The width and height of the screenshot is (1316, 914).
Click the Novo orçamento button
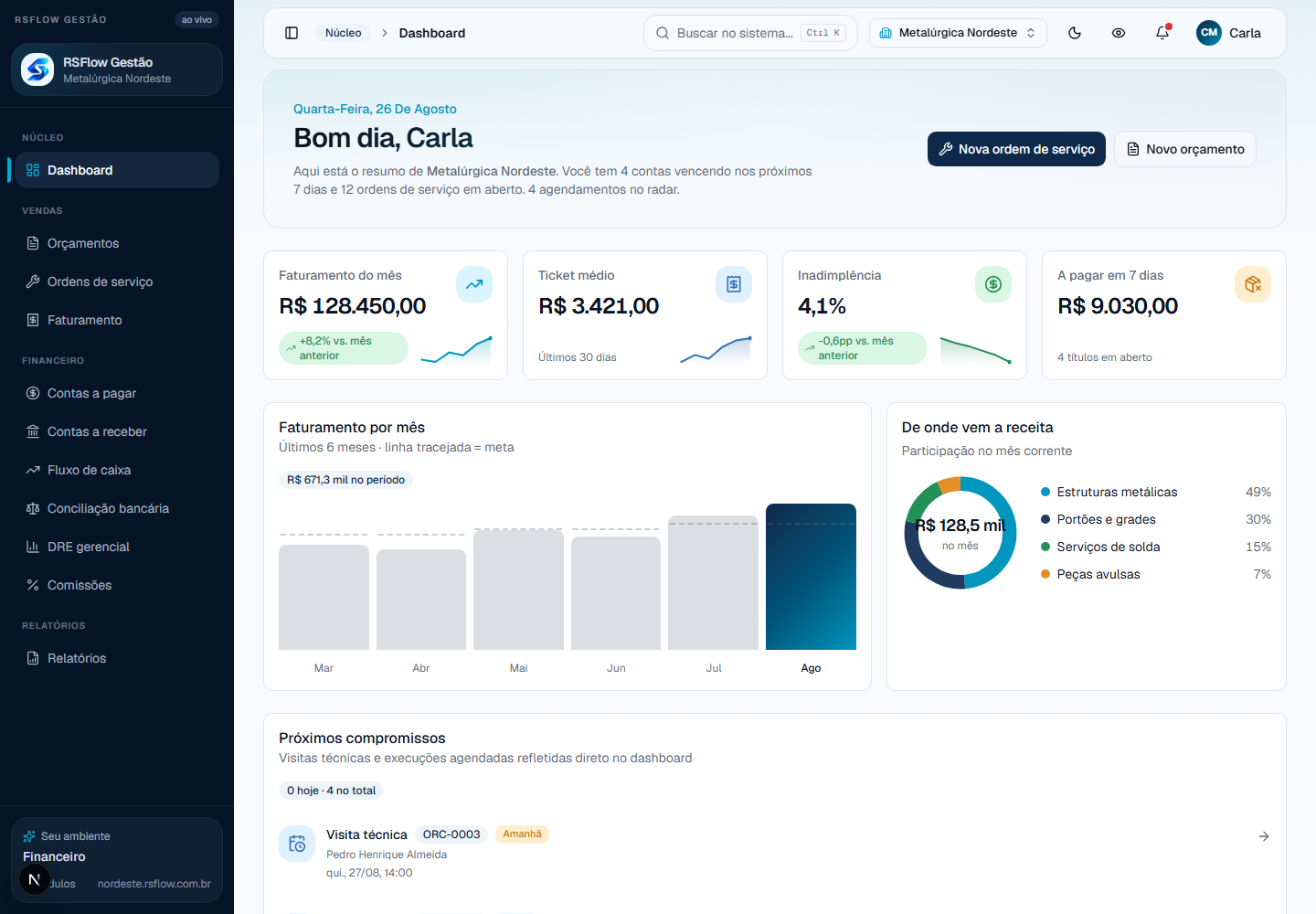1185,149
